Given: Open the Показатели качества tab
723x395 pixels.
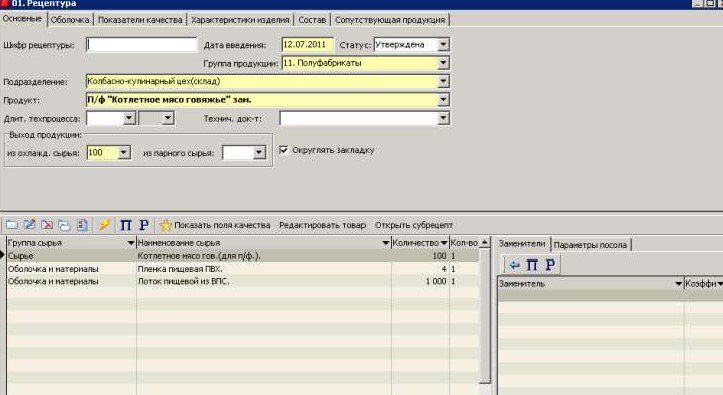Looking at the screenshot, I should tap(140, 20).
